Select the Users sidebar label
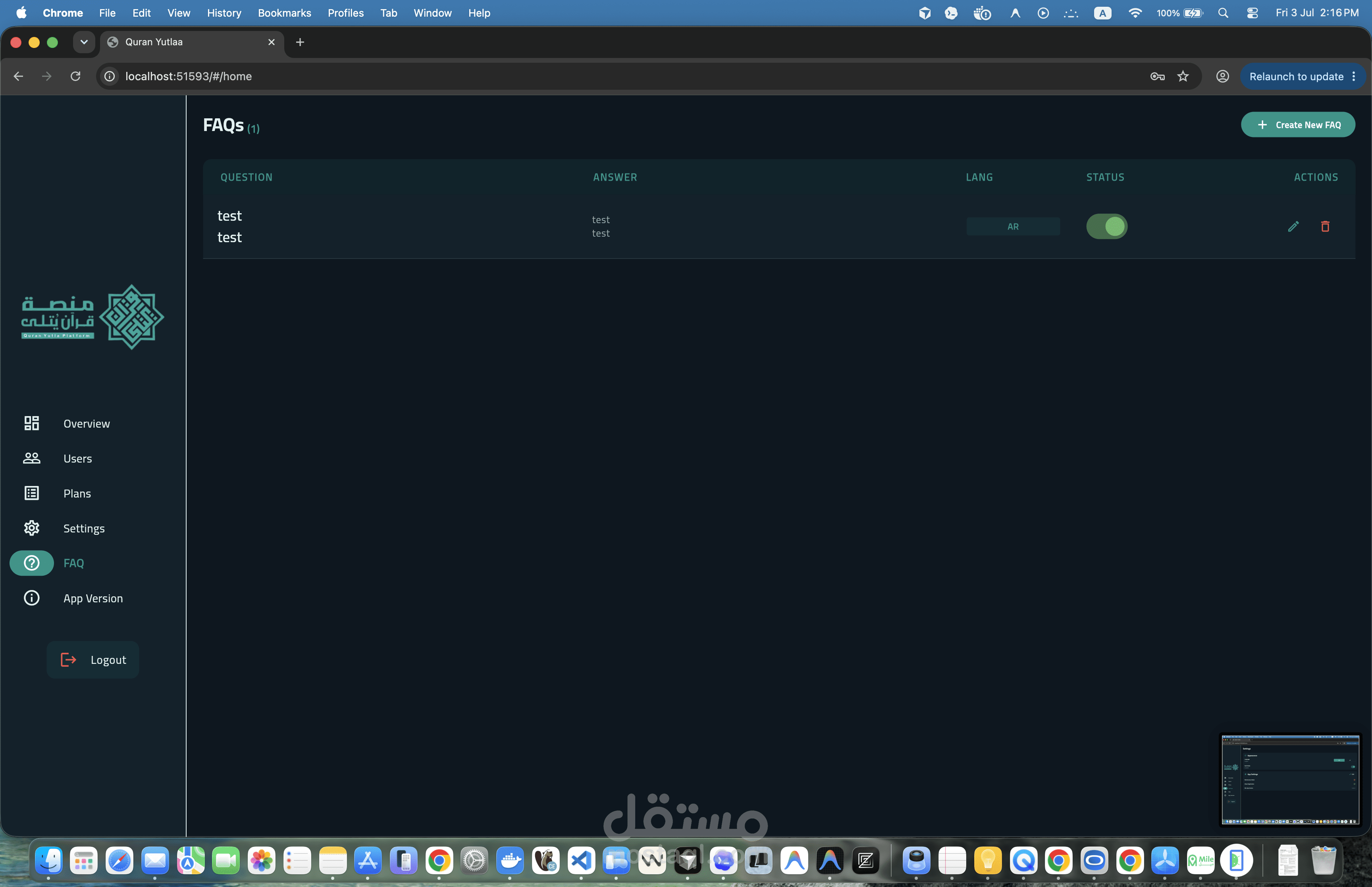 click(x=78, y=459)
